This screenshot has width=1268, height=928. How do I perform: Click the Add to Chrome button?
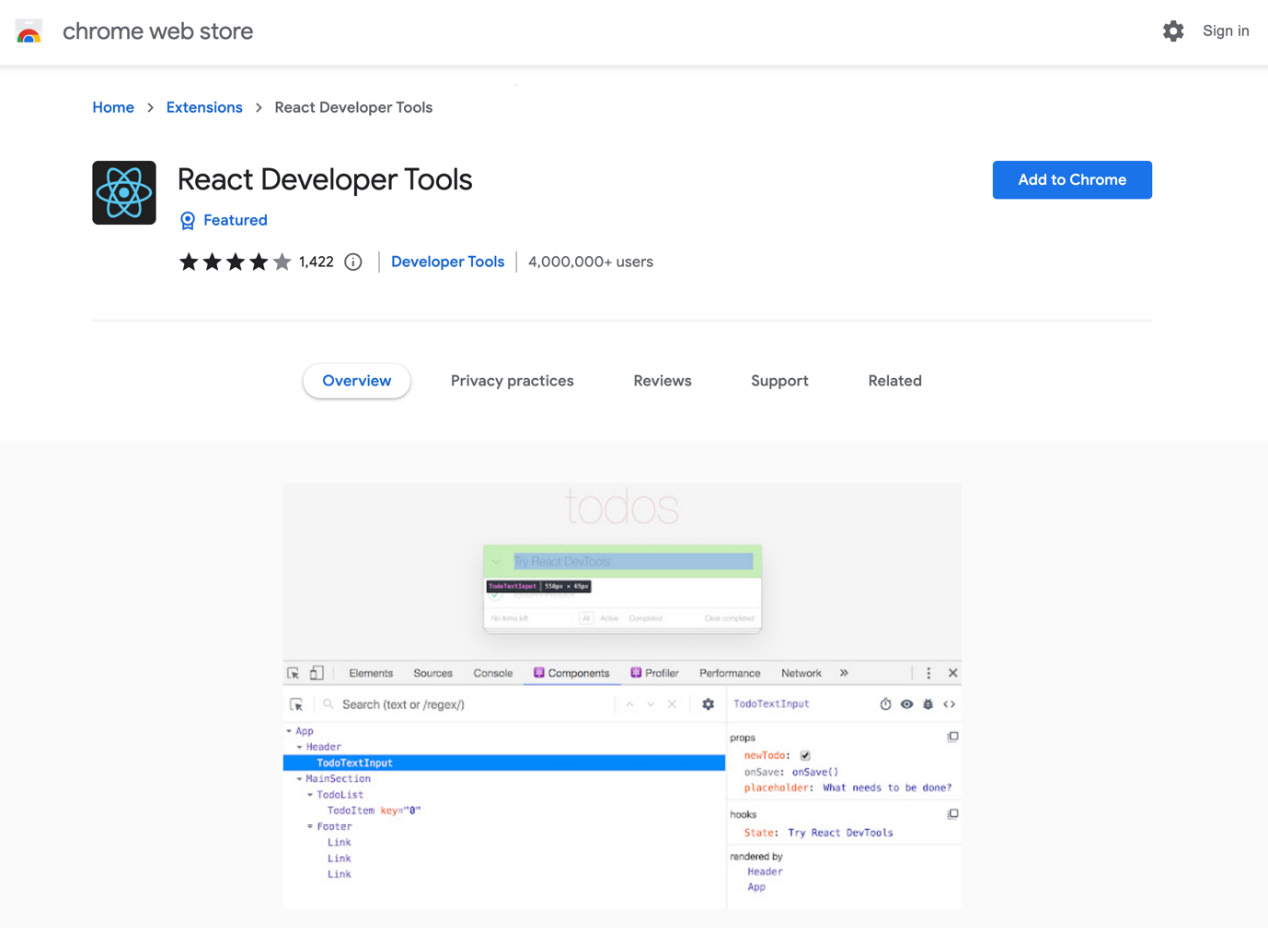(x=1071, y=180)
